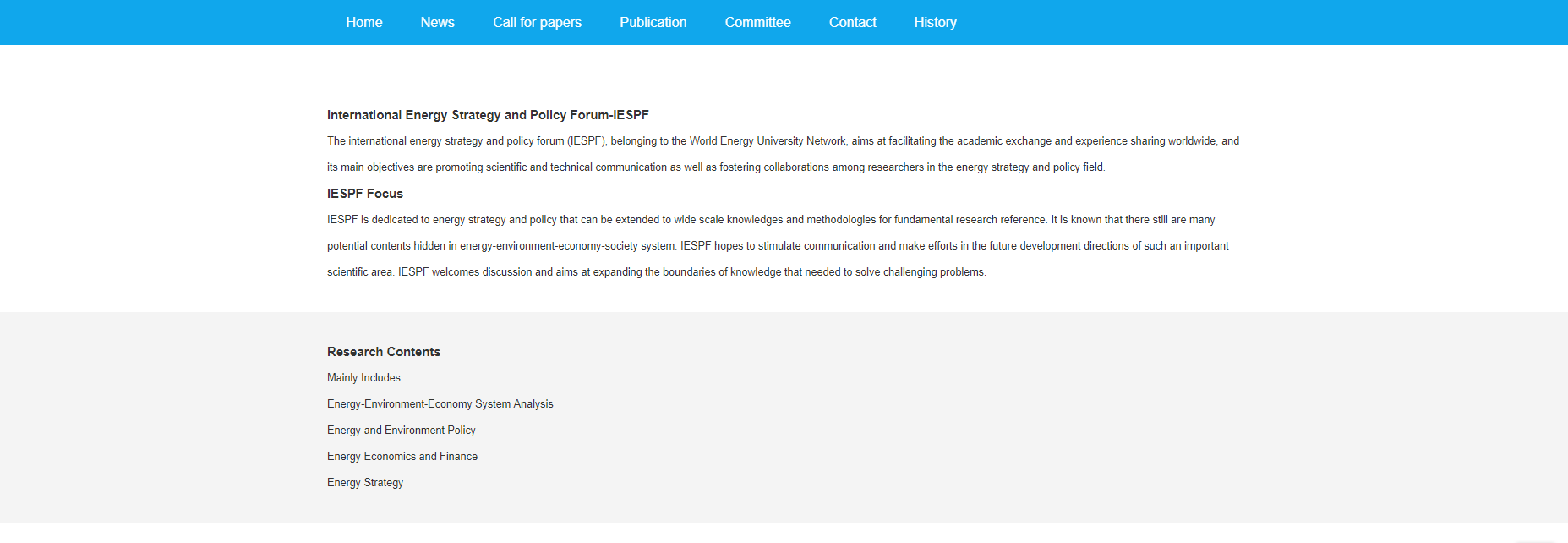Click the Energy Strategy list entry
This screenshot has height=543, width=1568.
coord(365,483)
